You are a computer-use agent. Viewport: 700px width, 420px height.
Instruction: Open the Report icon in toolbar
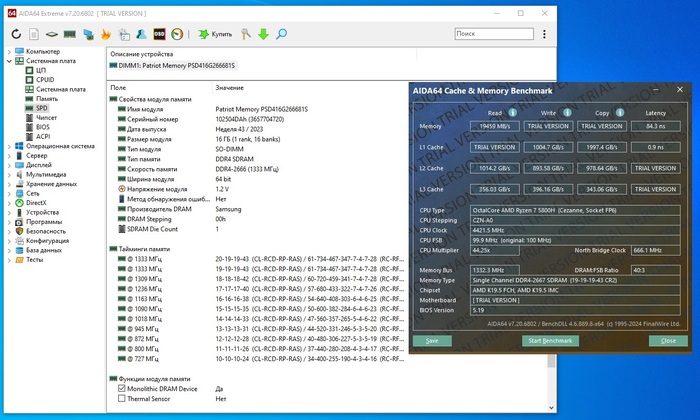pos(33,34)
